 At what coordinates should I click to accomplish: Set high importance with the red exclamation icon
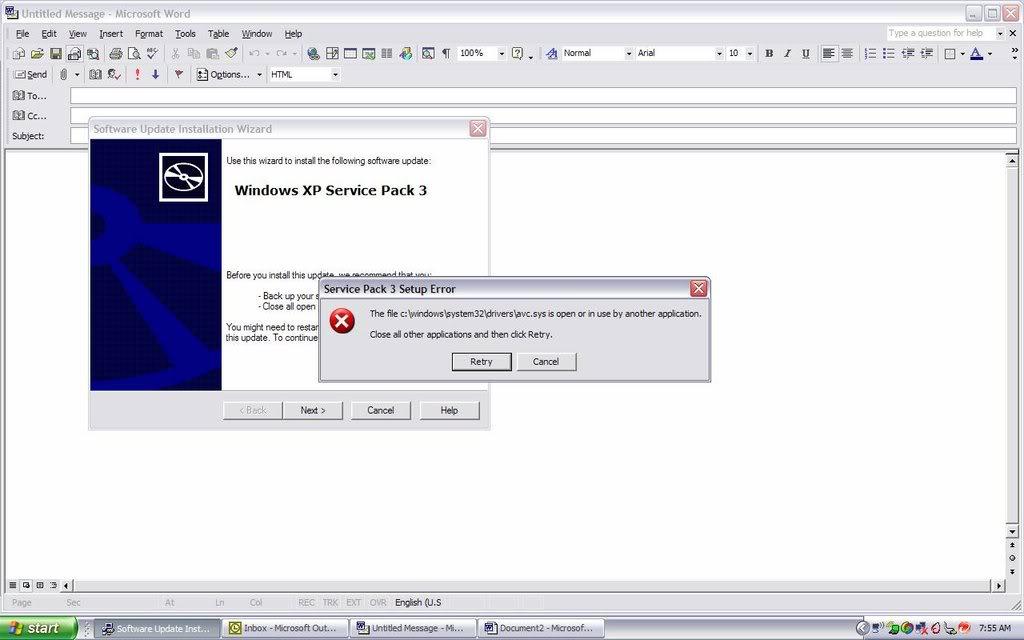137,74
